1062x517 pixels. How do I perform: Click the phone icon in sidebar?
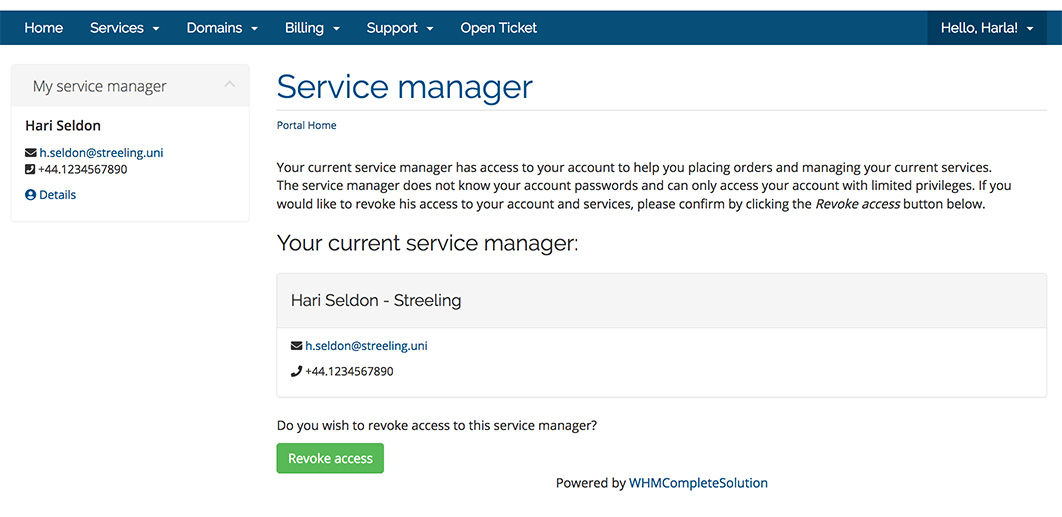(x=30, y=169)
